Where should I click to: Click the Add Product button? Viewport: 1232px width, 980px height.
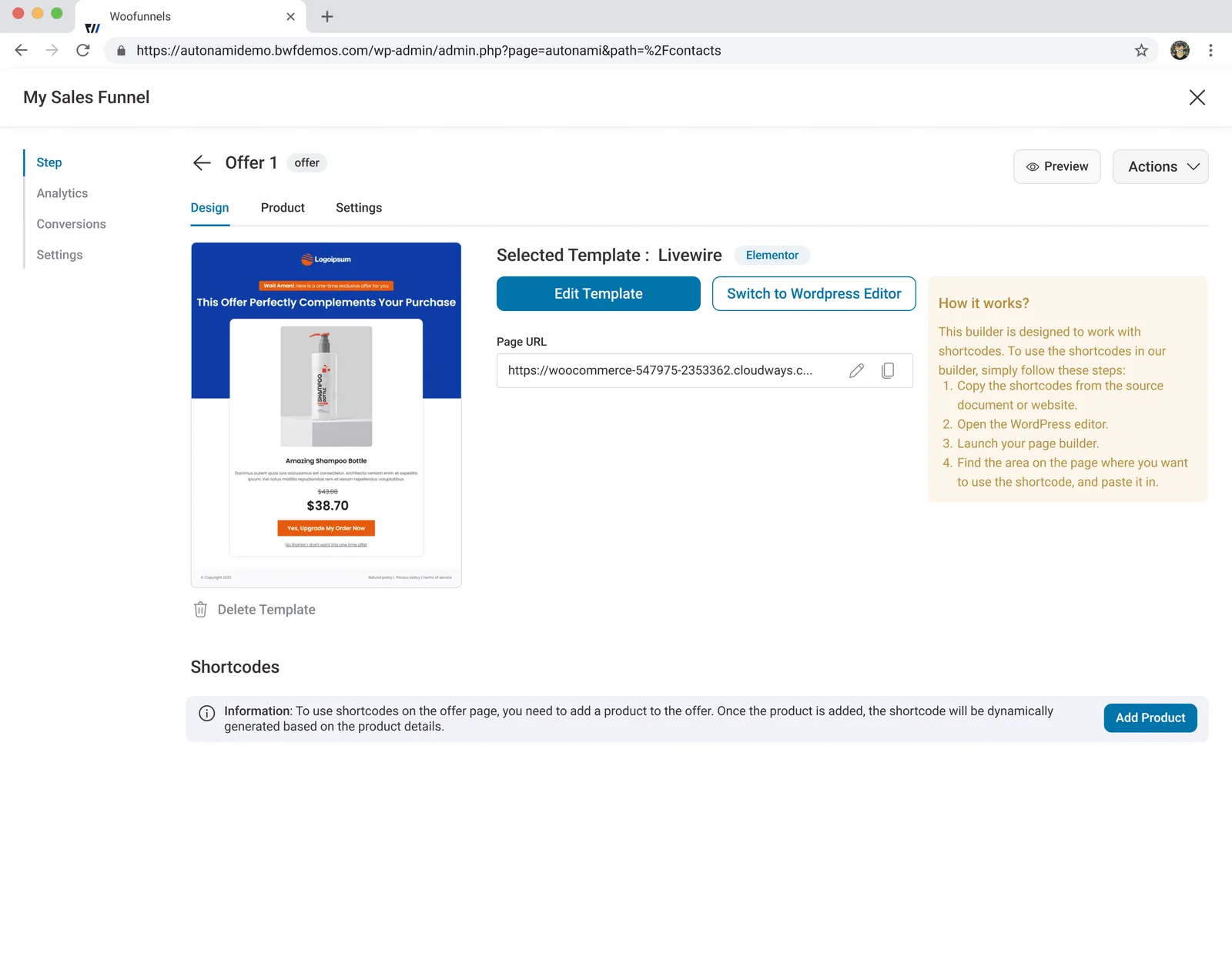coord(1150,717)
